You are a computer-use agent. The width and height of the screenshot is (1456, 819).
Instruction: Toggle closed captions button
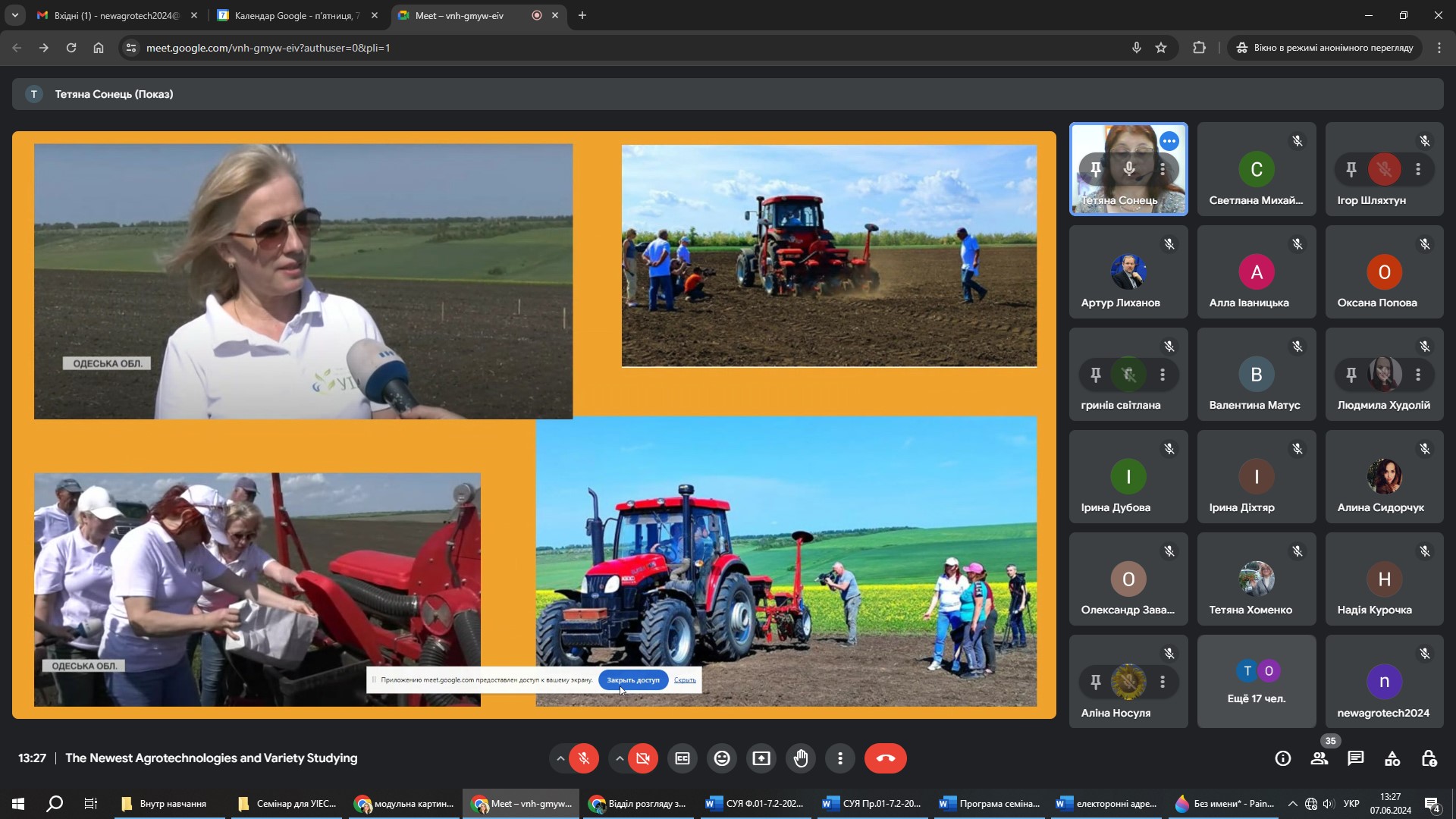pyautogui.click(x=682, y=758)
